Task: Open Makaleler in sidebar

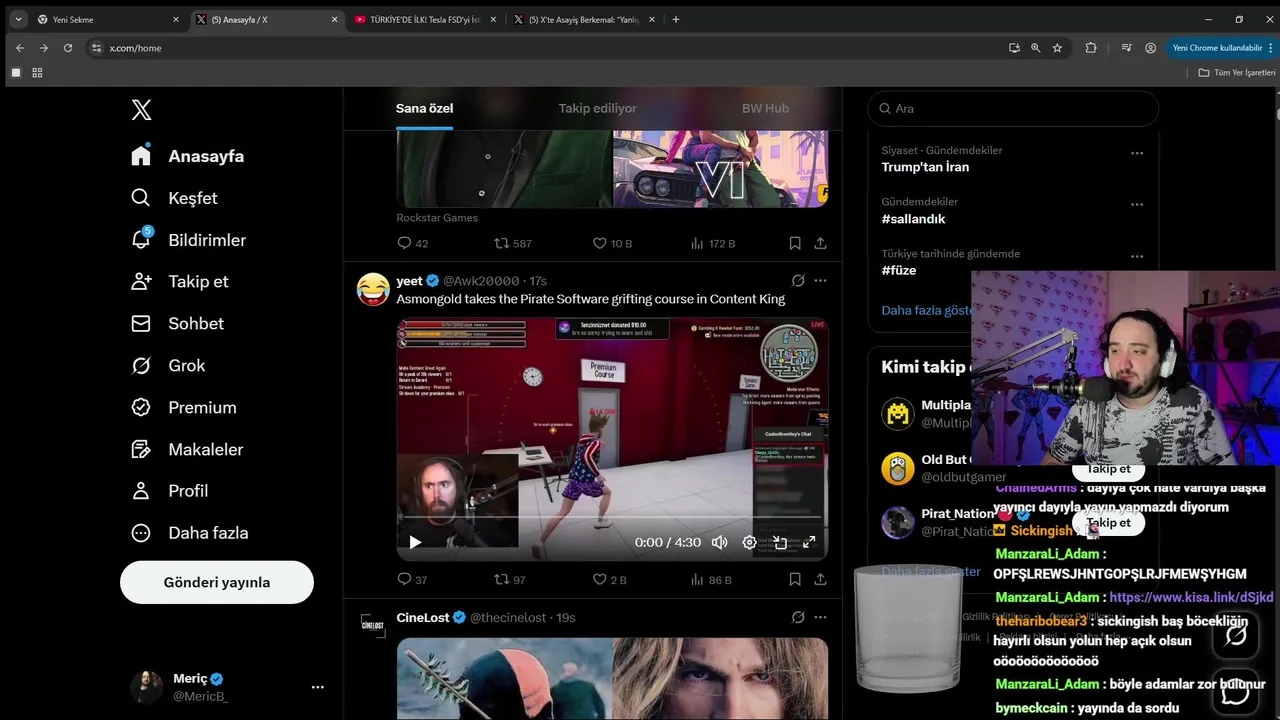Action: [187, 449]
